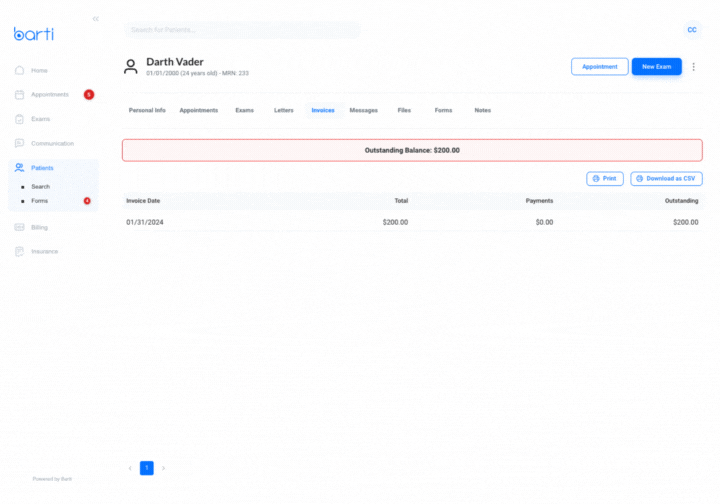The width and height of the screenshot is (720, 504).
Task: Open the Letters tab
Action: pyautogui.click(x=283, y=110)
